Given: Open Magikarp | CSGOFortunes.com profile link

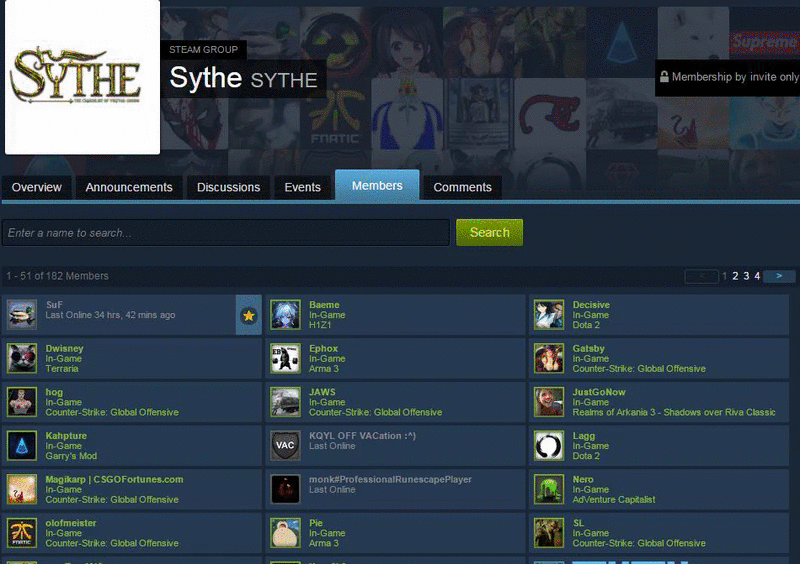Looking at the screenshot, I should pos(114,479).
